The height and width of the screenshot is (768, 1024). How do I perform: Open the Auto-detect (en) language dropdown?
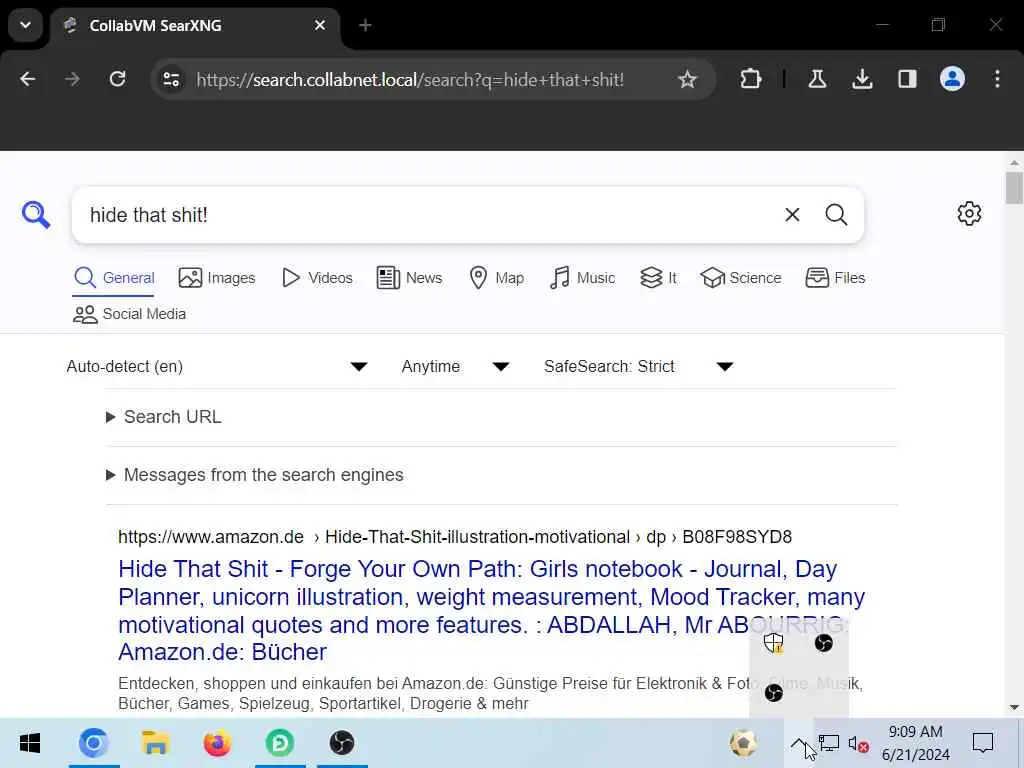click(217, 366)
